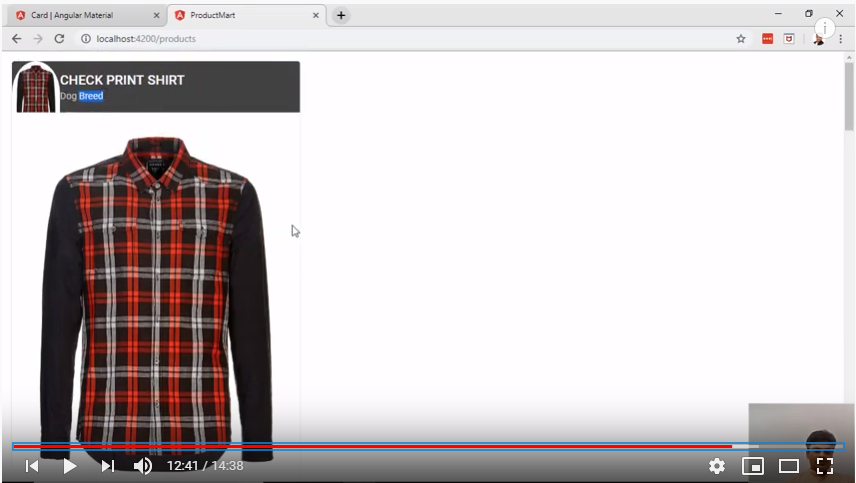Screen dimensions: 856x483
Task: Close the ProductMart tab
Action: click(x=316, y=15)
